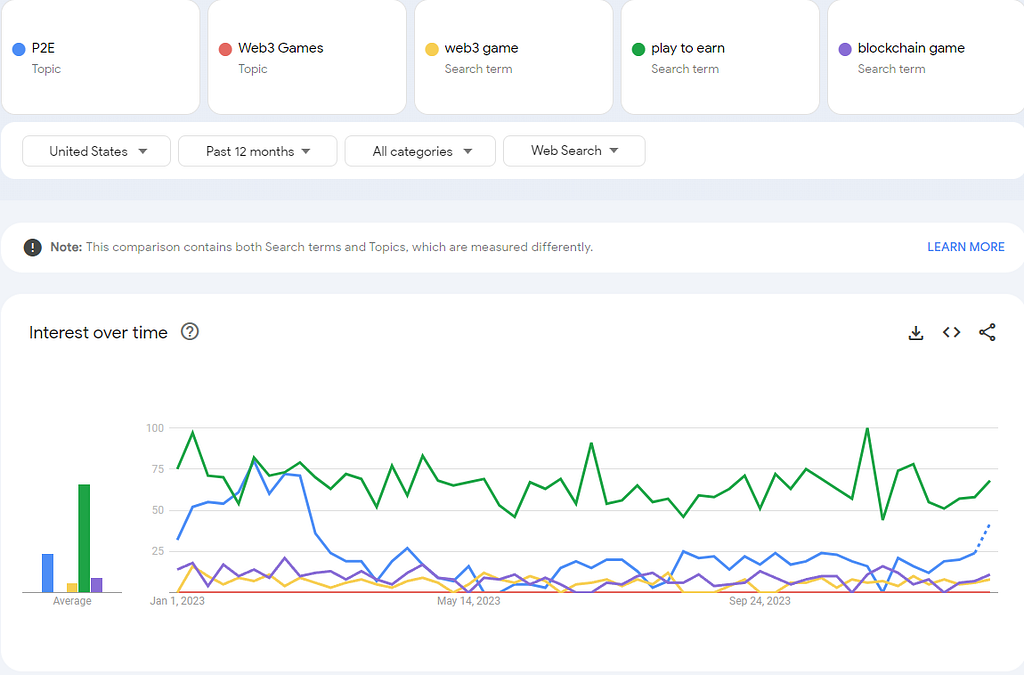Click the Sep 24, 2023 axis label
The image size is (1024, 675).
click(x=760, y=601)
